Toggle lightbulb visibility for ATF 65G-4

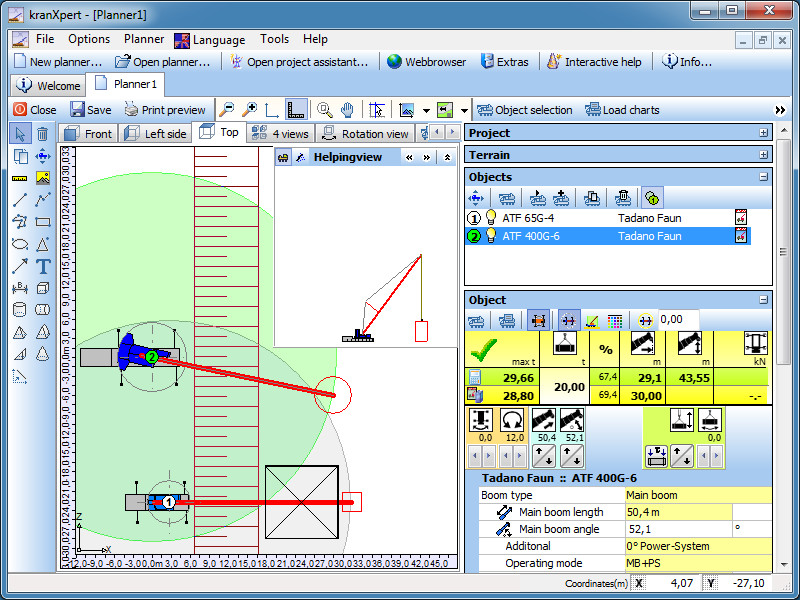[491, 217]
